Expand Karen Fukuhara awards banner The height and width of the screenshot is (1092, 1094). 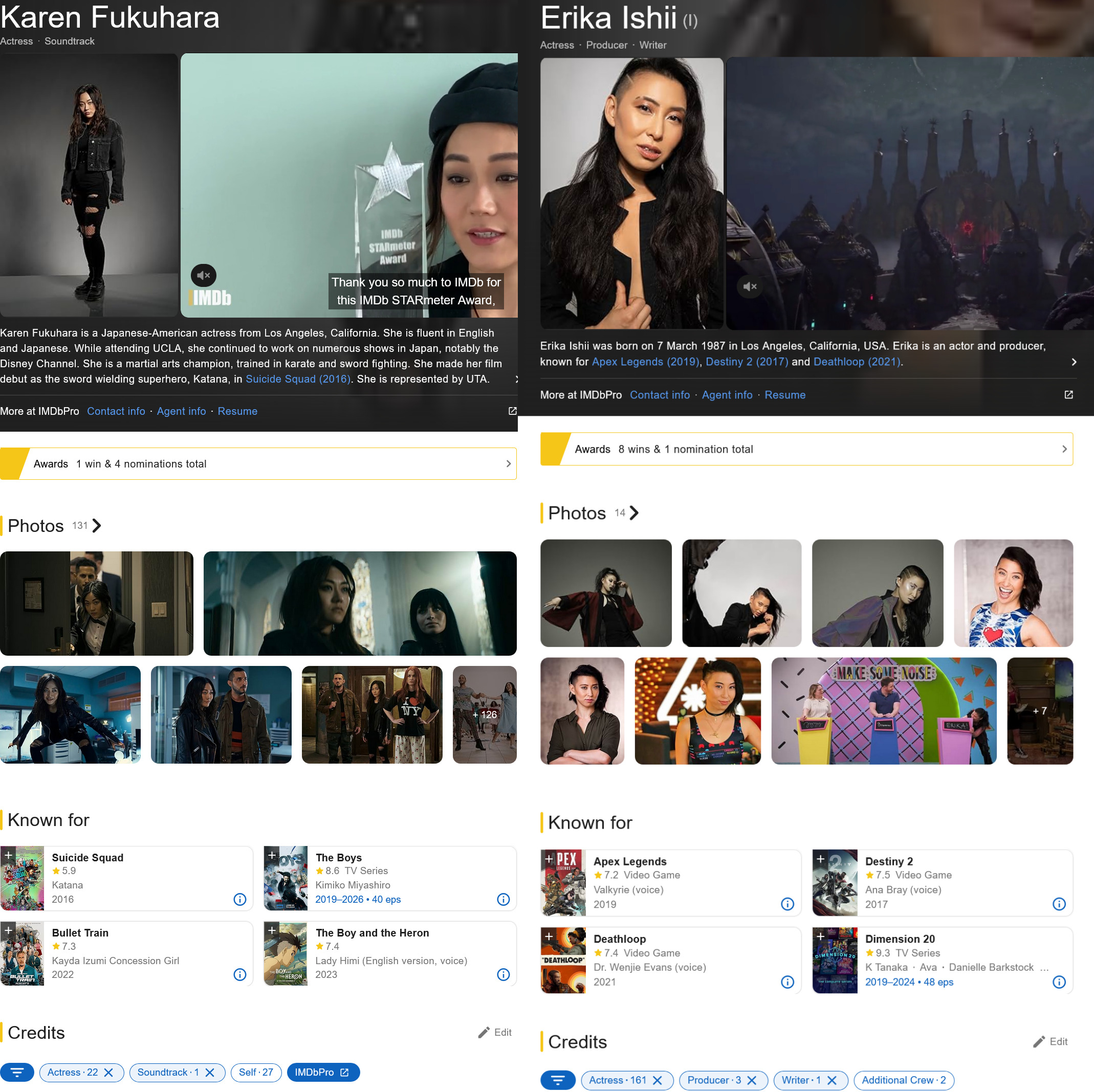coord(258,463)
